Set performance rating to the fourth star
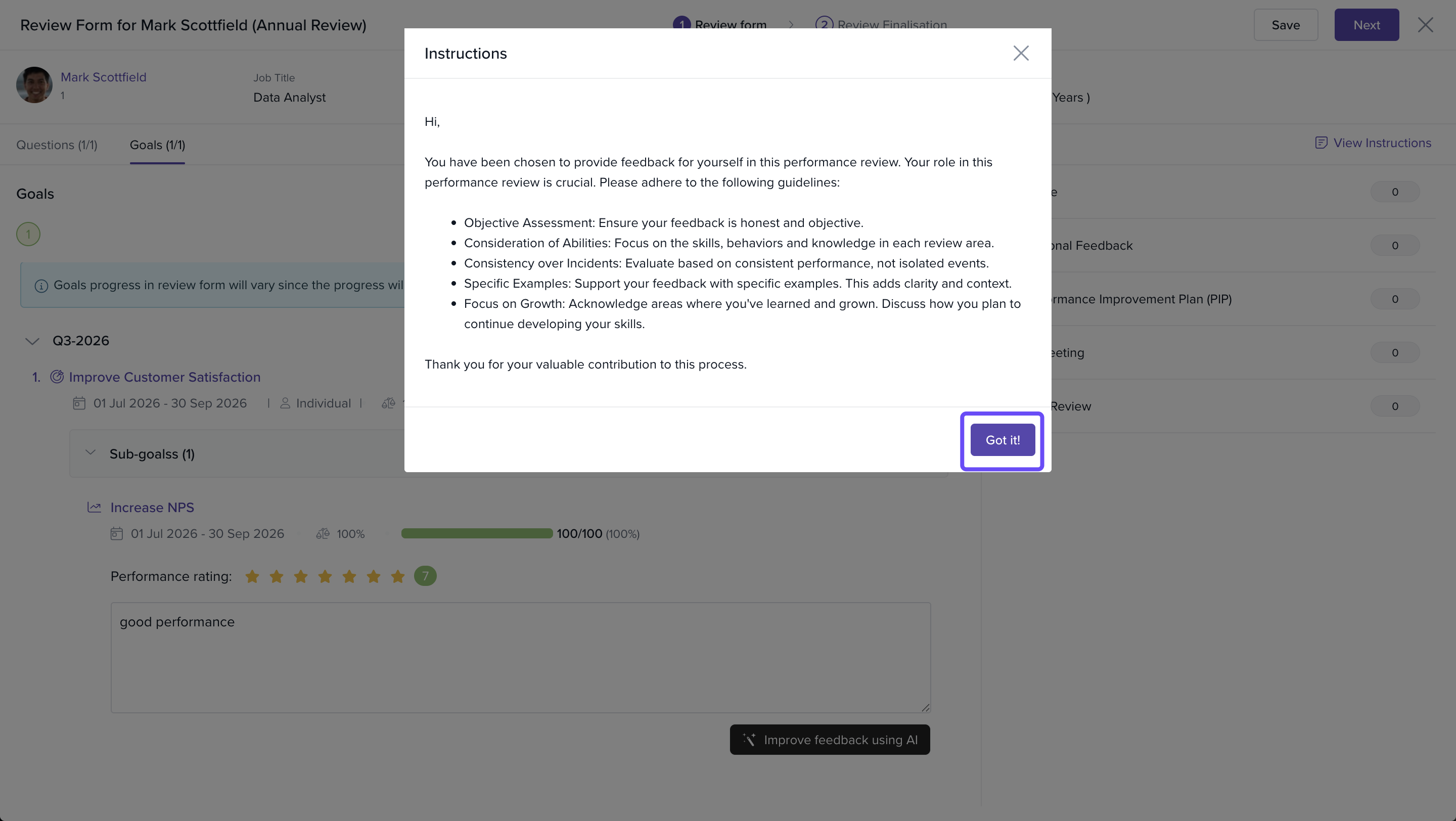 [325, 576]
